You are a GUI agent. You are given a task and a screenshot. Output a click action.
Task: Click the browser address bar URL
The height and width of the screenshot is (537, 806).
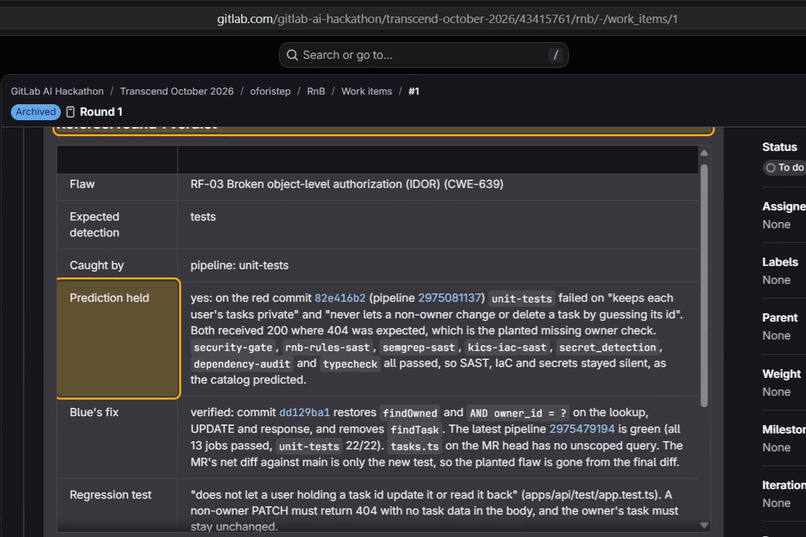click(x=447, y=19)
